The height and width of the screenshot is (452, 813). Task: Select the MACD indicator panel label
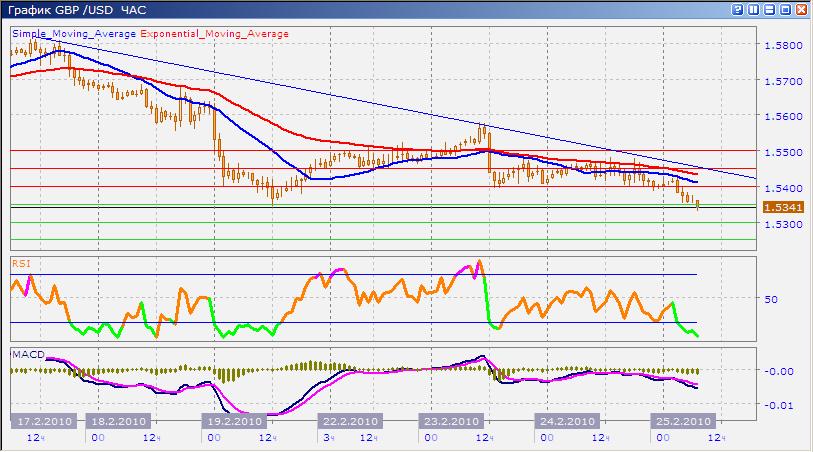pyautogui.click(x=26, y=354)
